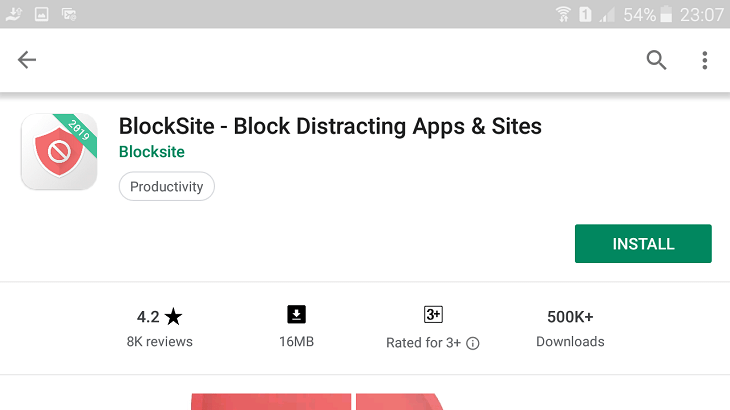Go back using the left arrow
This screenshot has height=410, width=730.
coord(27,60)
